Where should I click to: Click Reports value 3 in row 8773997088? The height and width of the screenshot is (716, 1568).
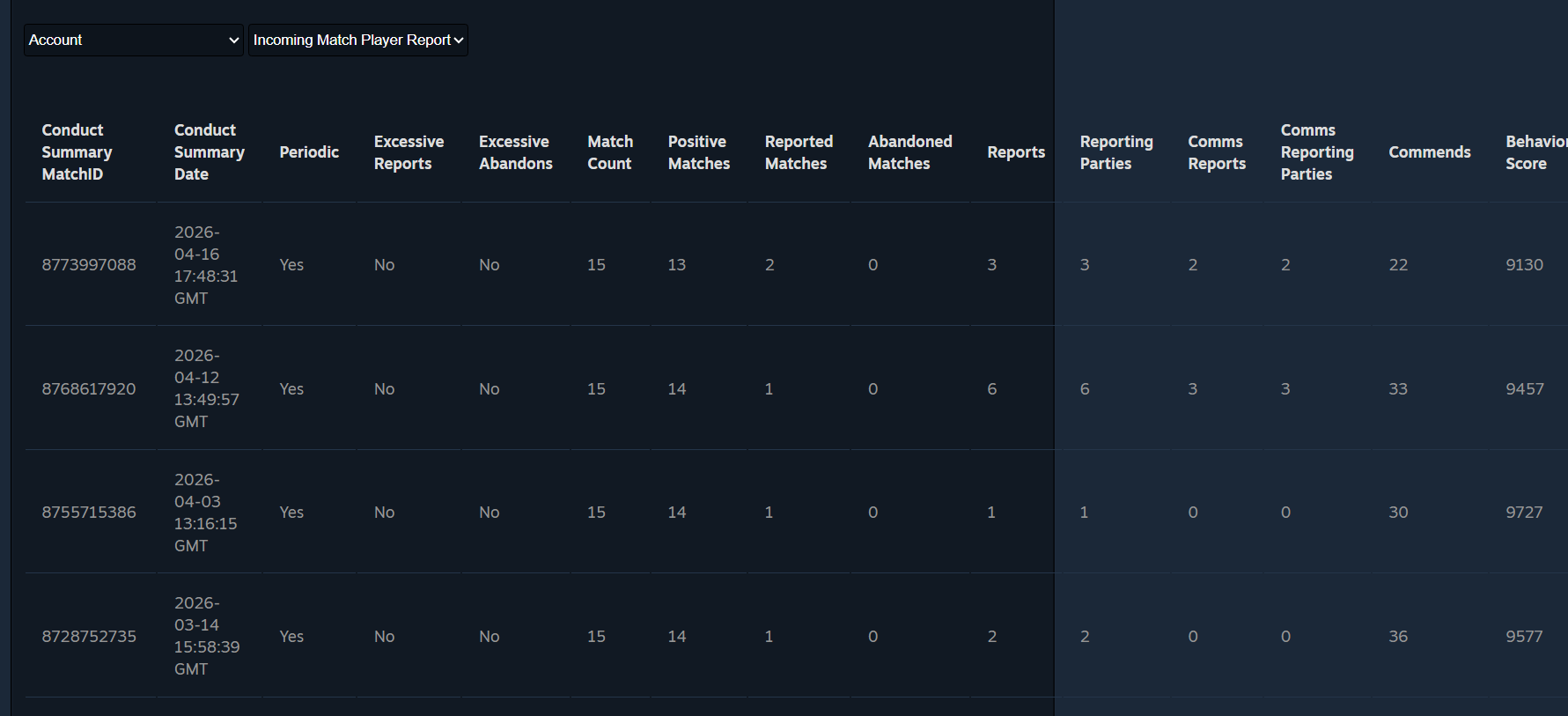pos(992,265)
